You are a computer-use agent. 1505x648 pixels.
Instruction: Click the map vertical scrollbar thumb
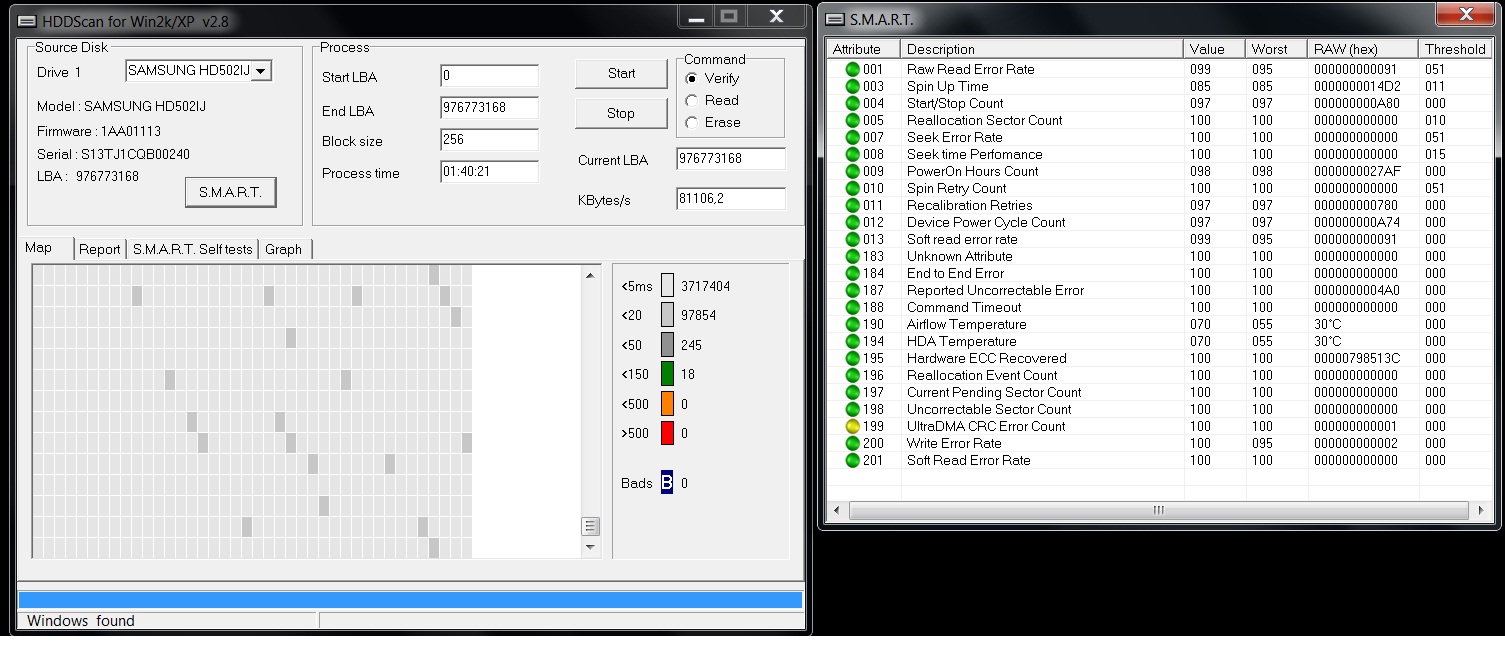[590, 526]
